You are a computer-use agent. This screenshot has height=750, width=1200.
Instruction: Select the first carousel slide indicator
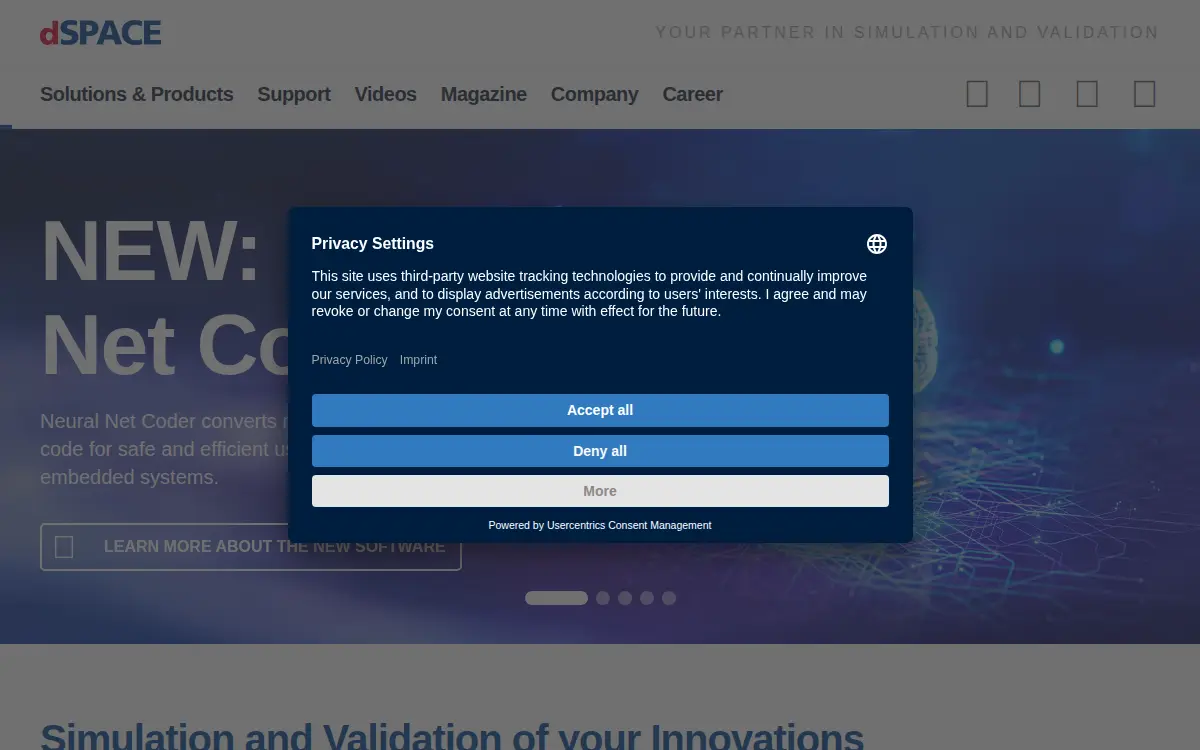point(557,598)
